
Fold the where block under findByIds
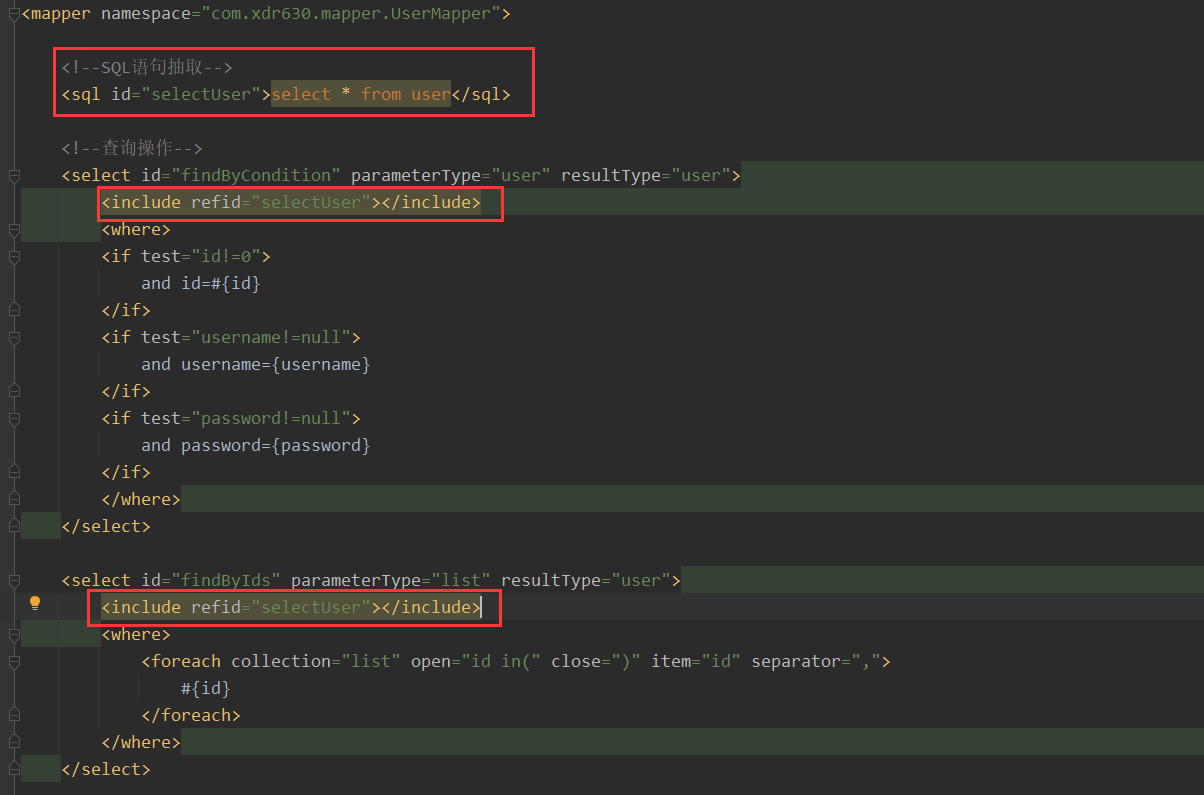click(x=14, y=635)
